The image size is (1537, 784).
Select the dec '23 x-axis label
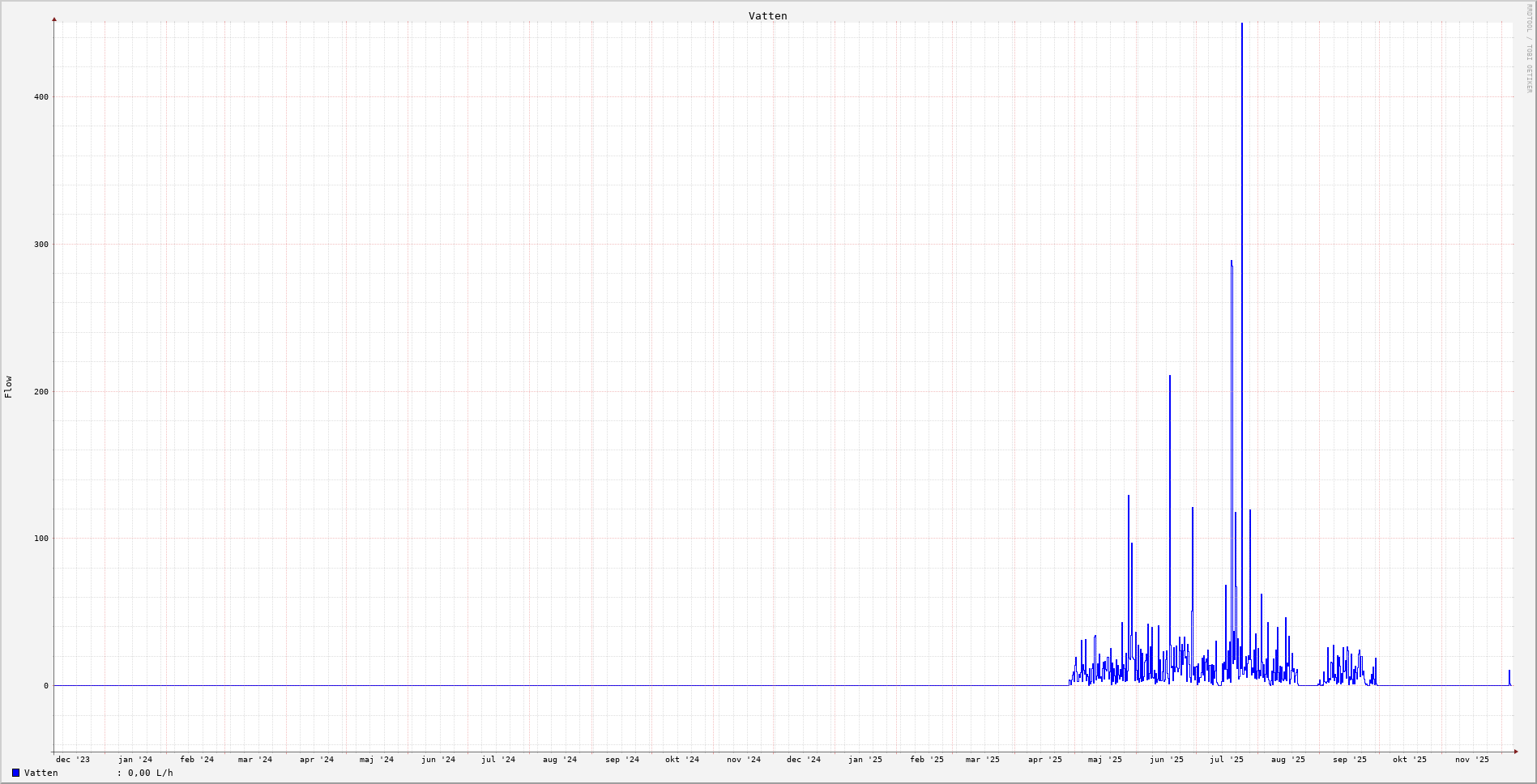pyautogui.click(x=73, y=760)
